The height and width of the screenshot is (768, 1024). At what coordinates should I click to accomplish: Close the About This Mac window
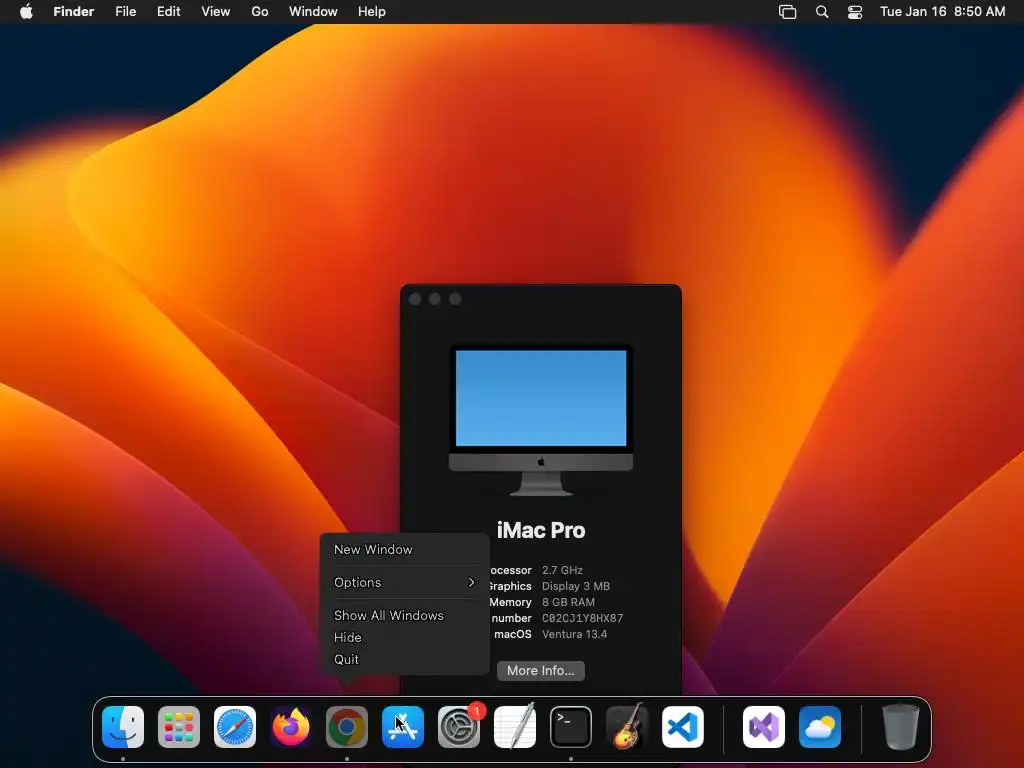tap(415, 299)
